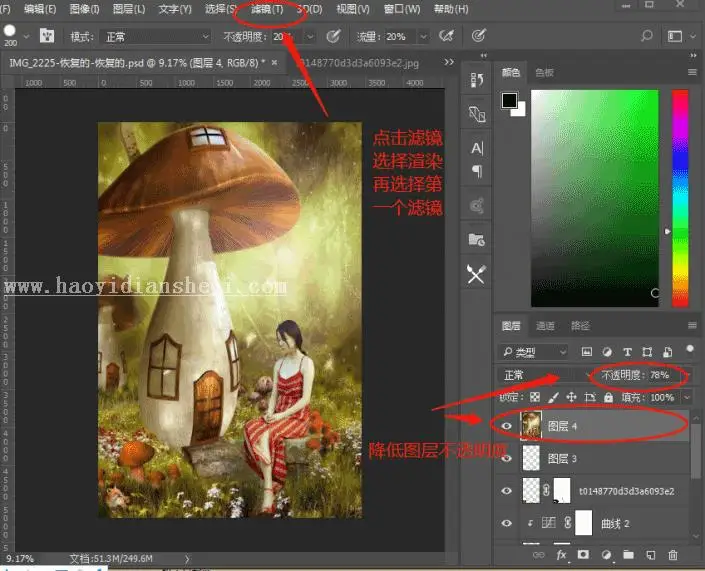
Task: Create a new layer icon
Action: (x=651, y=555)
